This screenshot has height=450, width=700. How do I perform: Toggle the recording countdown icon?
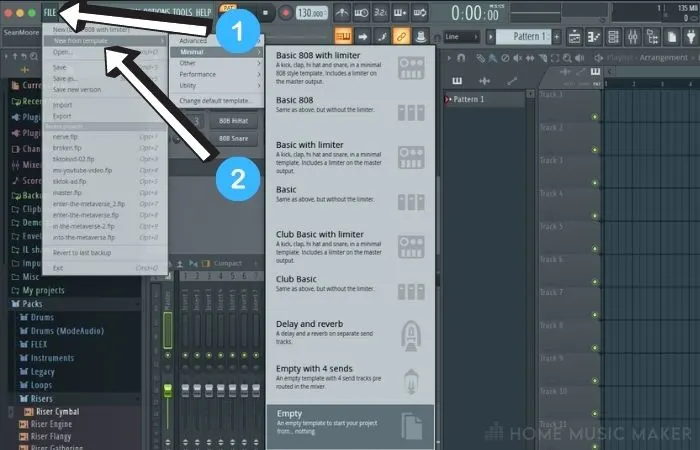tap(380, 12)
